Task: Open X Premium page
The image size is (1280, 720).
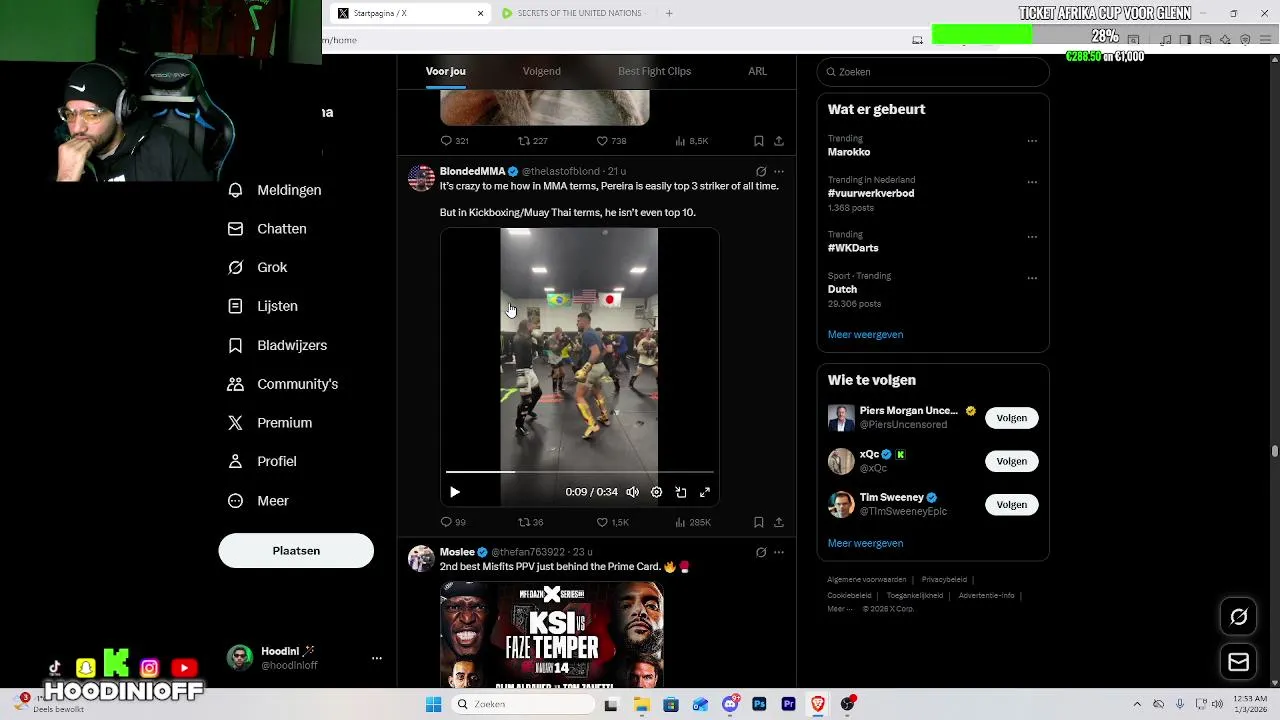Action: coord(270,423)
